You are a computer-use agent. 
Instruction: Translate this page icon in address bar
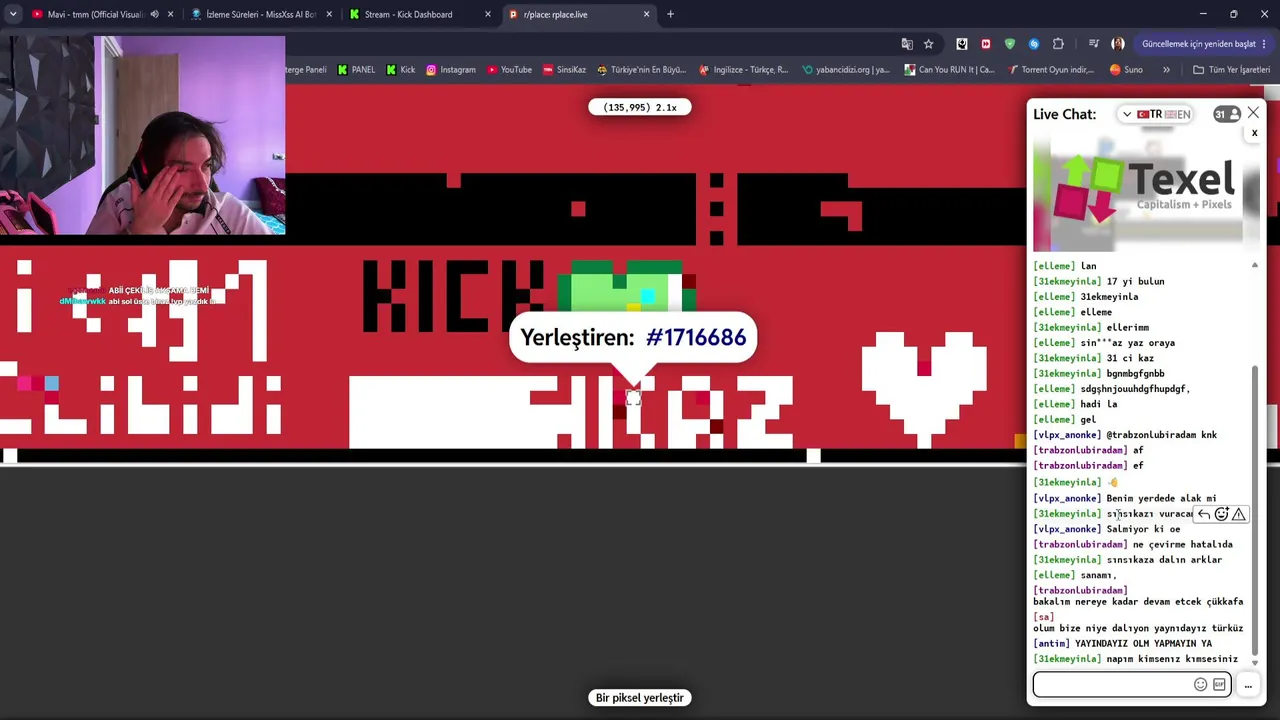tap(907, 44)
